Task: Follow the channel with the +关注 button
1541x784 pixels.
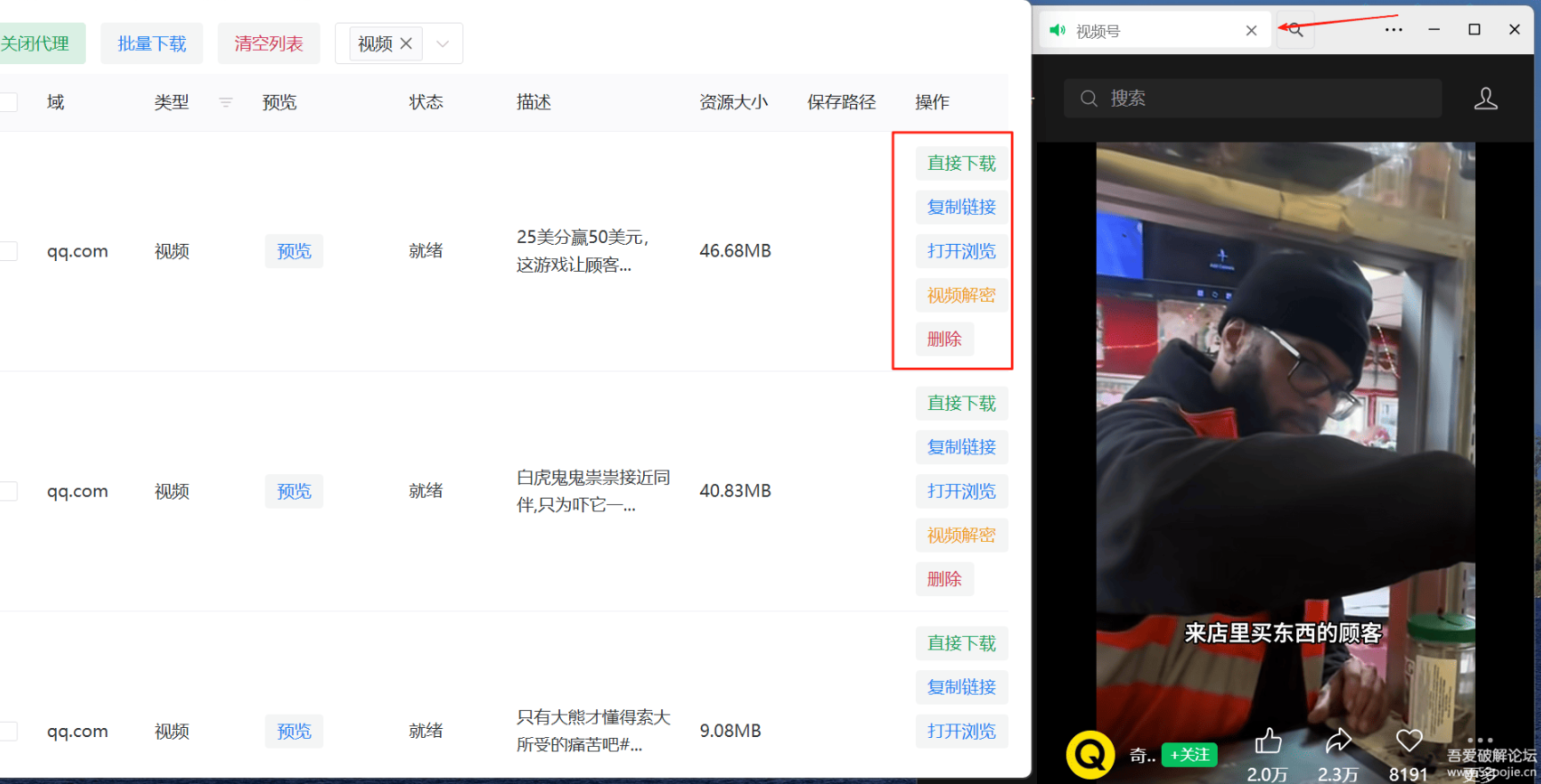Action: 1189,755
